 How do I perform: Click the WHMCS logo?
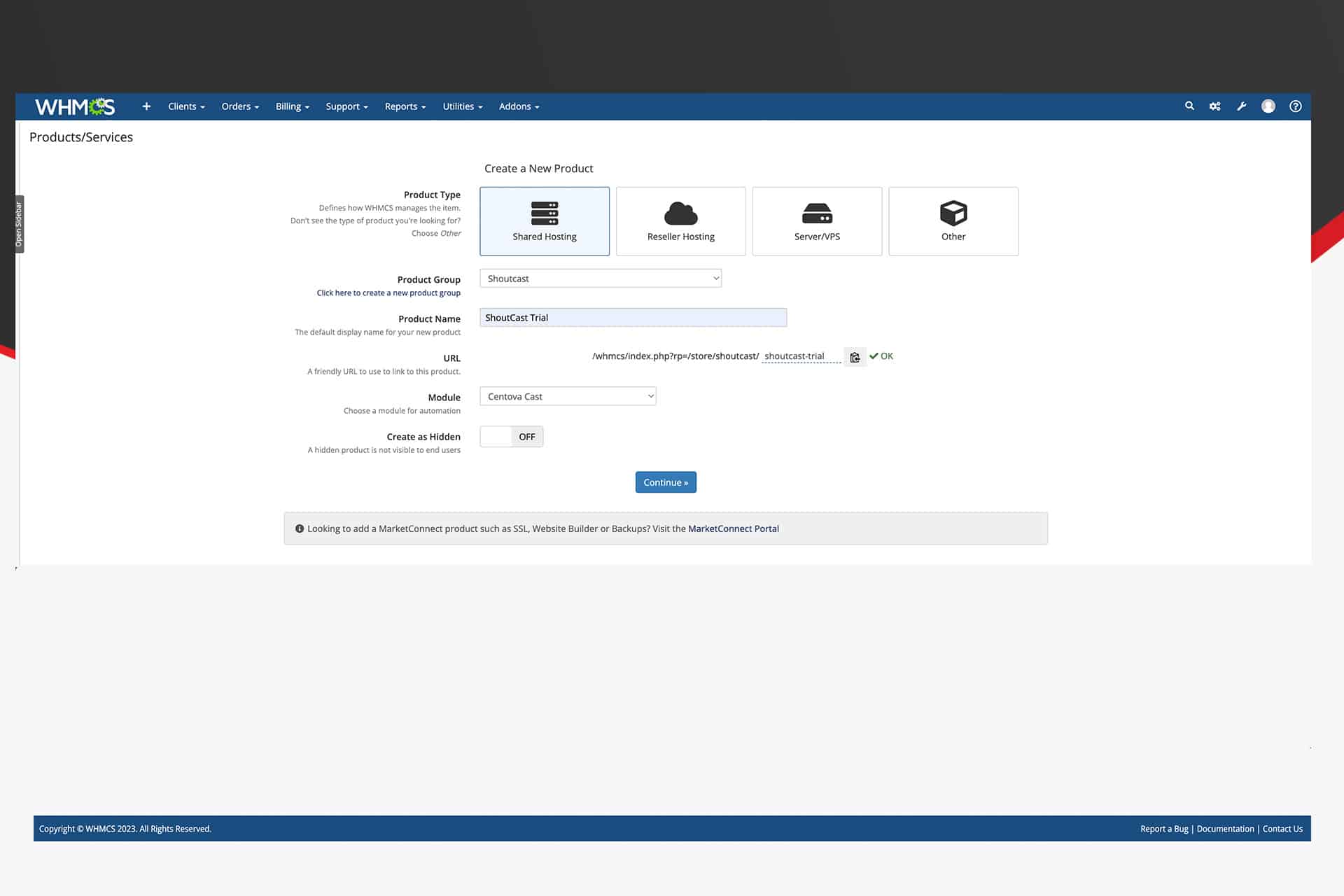pos(75,106)
